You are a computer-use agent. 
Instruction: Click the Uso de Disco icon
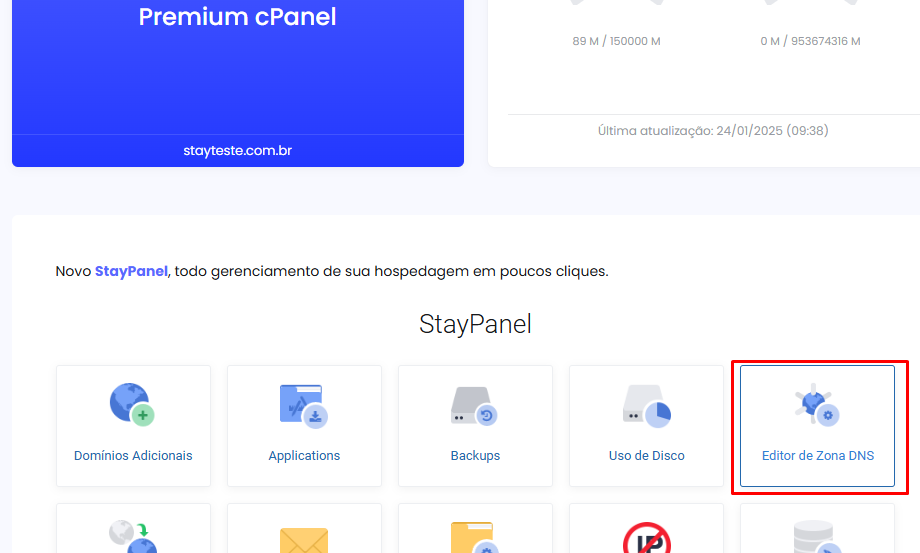(647, 406)
